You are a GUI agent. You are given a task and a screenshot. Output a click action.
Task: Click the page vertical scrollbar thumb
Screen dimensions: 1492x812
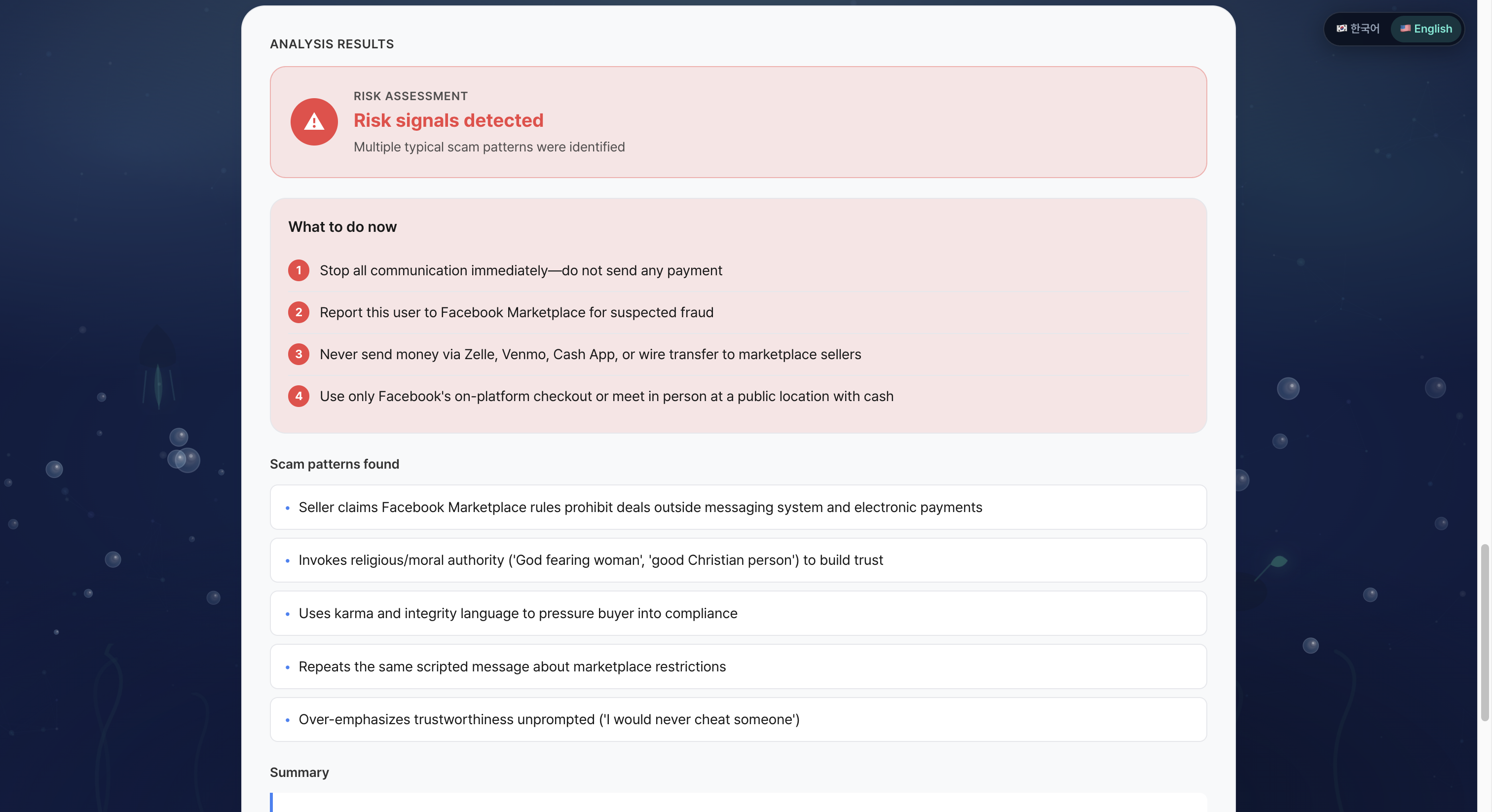(1485, 632)
